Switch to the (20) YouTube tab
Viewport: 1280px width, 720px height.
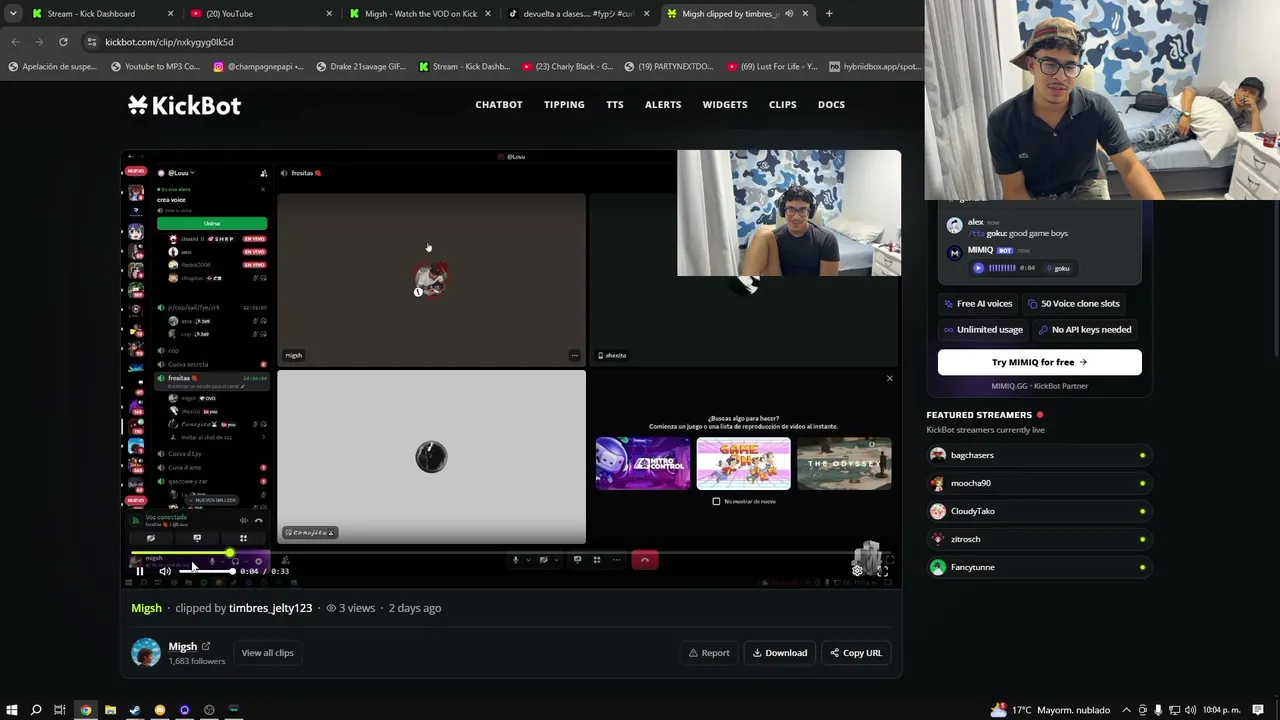pos(260,14)
